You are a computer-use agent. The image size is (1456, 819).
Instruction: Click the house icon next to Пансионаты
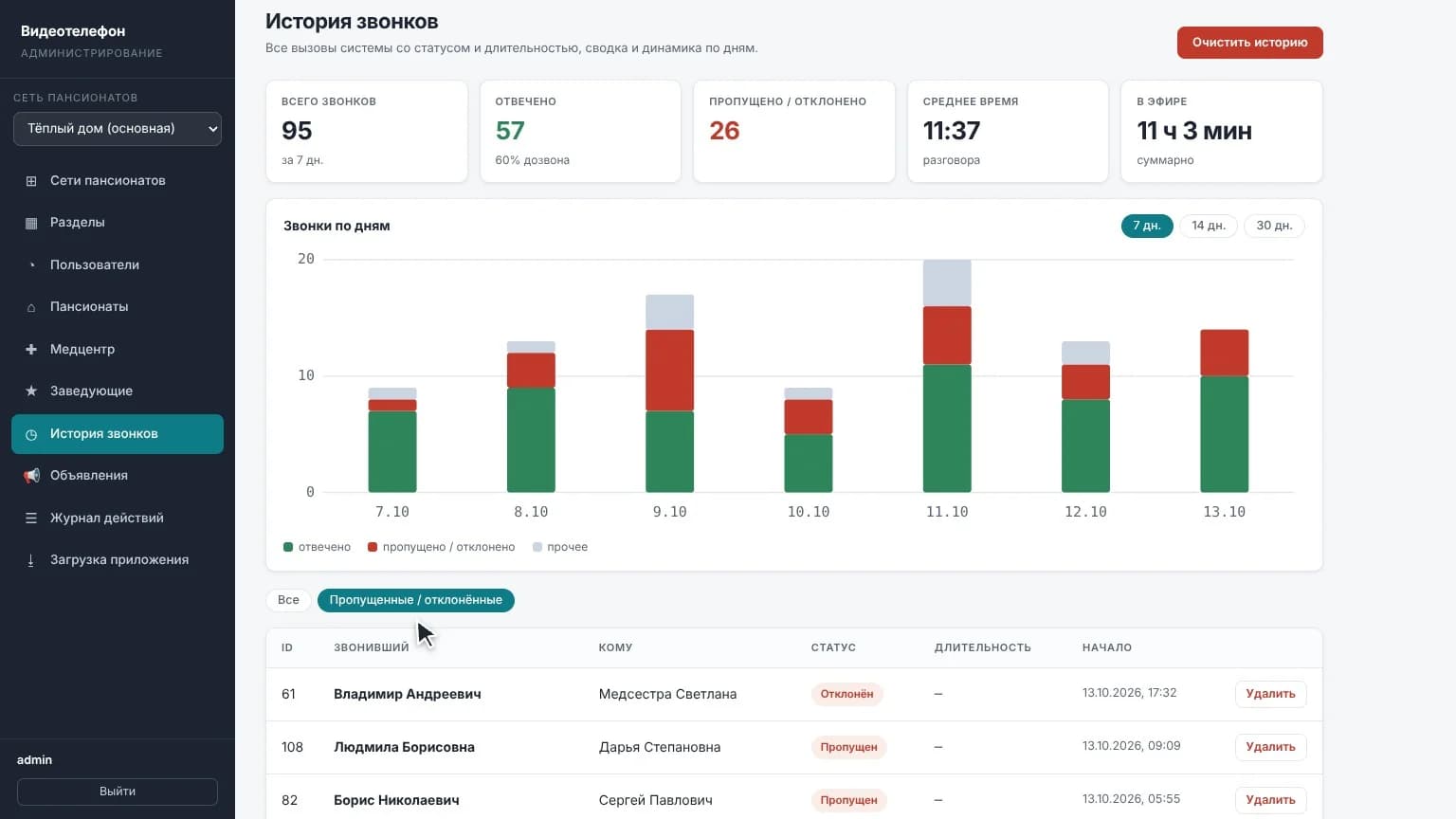(31, 307)
